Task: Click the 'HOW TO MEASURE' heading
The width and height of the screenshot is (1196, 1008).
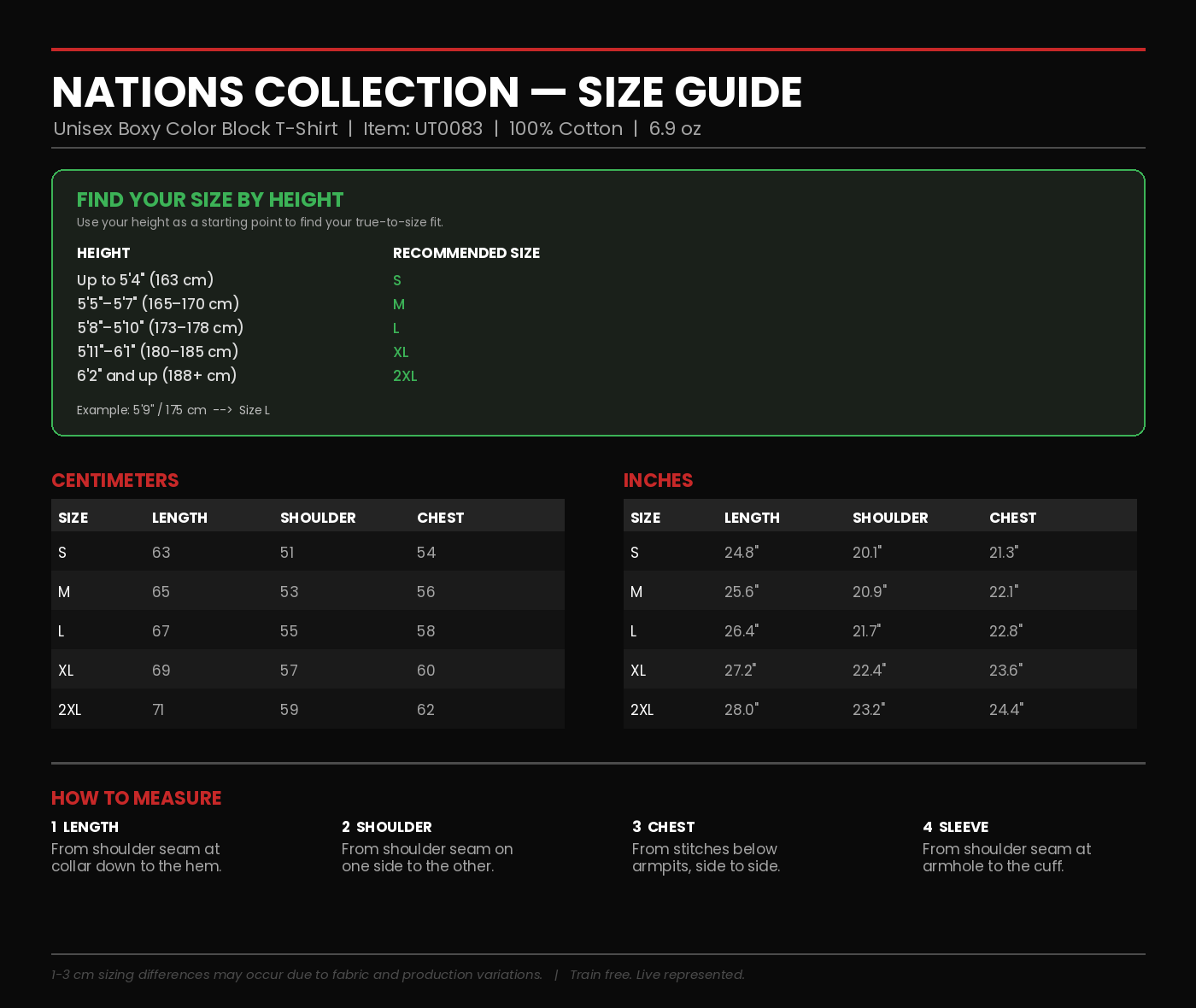Action: pyautogui.click(x=137, y=798)
